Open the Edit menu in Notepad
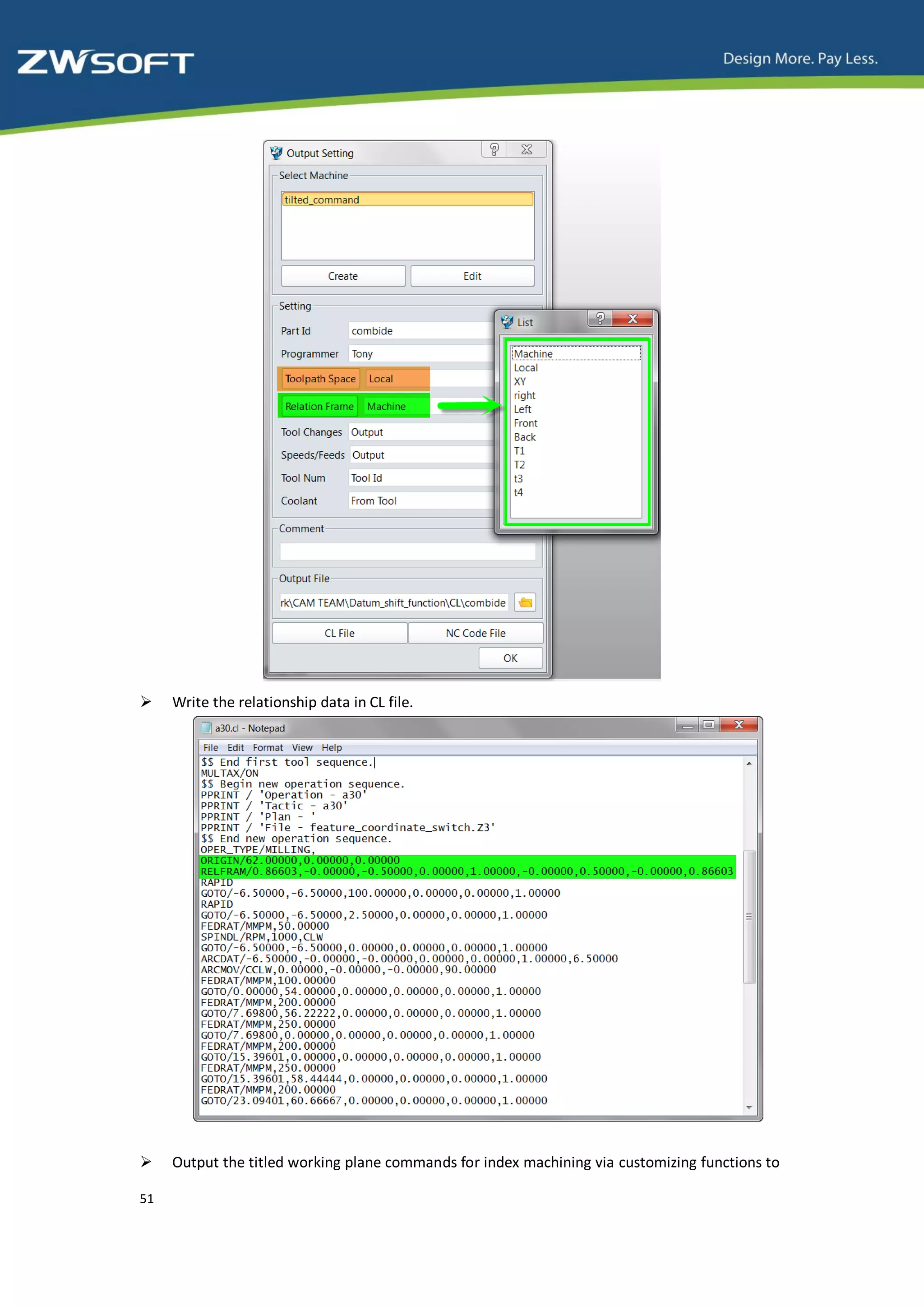Image resolution: width=924 pixels, height=1307 pixels. [x=236, y=747]
